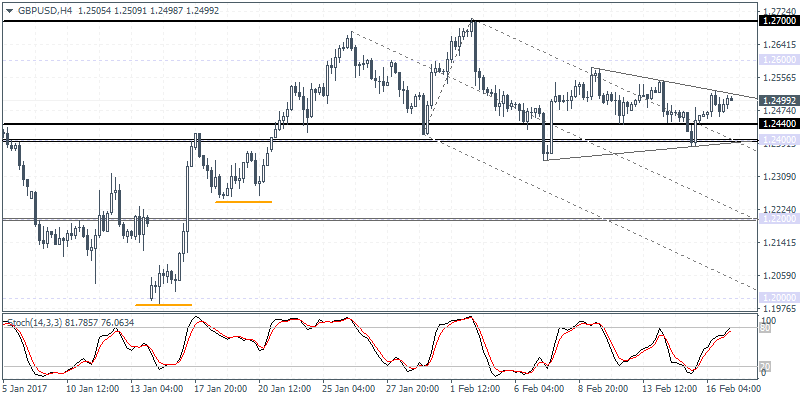Click the 1.26410 price axis value

click(x=776, y=45)
